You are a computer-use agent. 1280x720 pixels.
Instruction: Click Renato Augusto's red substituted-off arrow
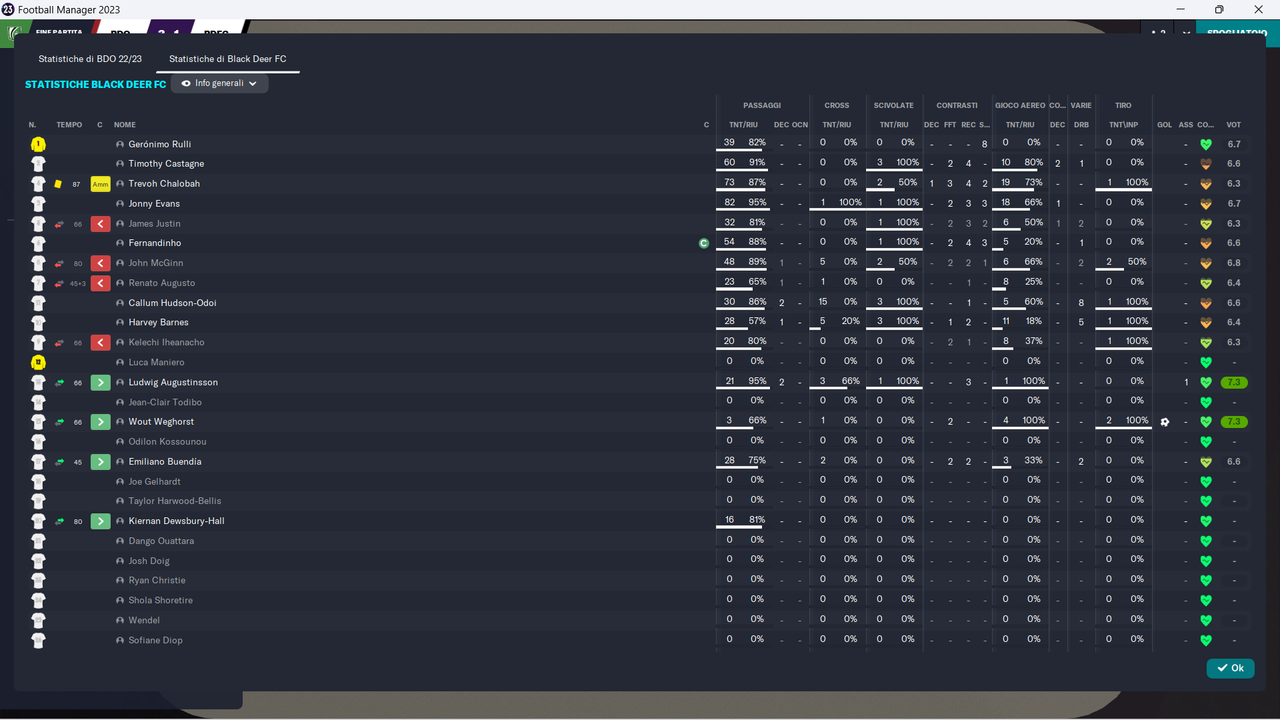click(x=100, y=283)
